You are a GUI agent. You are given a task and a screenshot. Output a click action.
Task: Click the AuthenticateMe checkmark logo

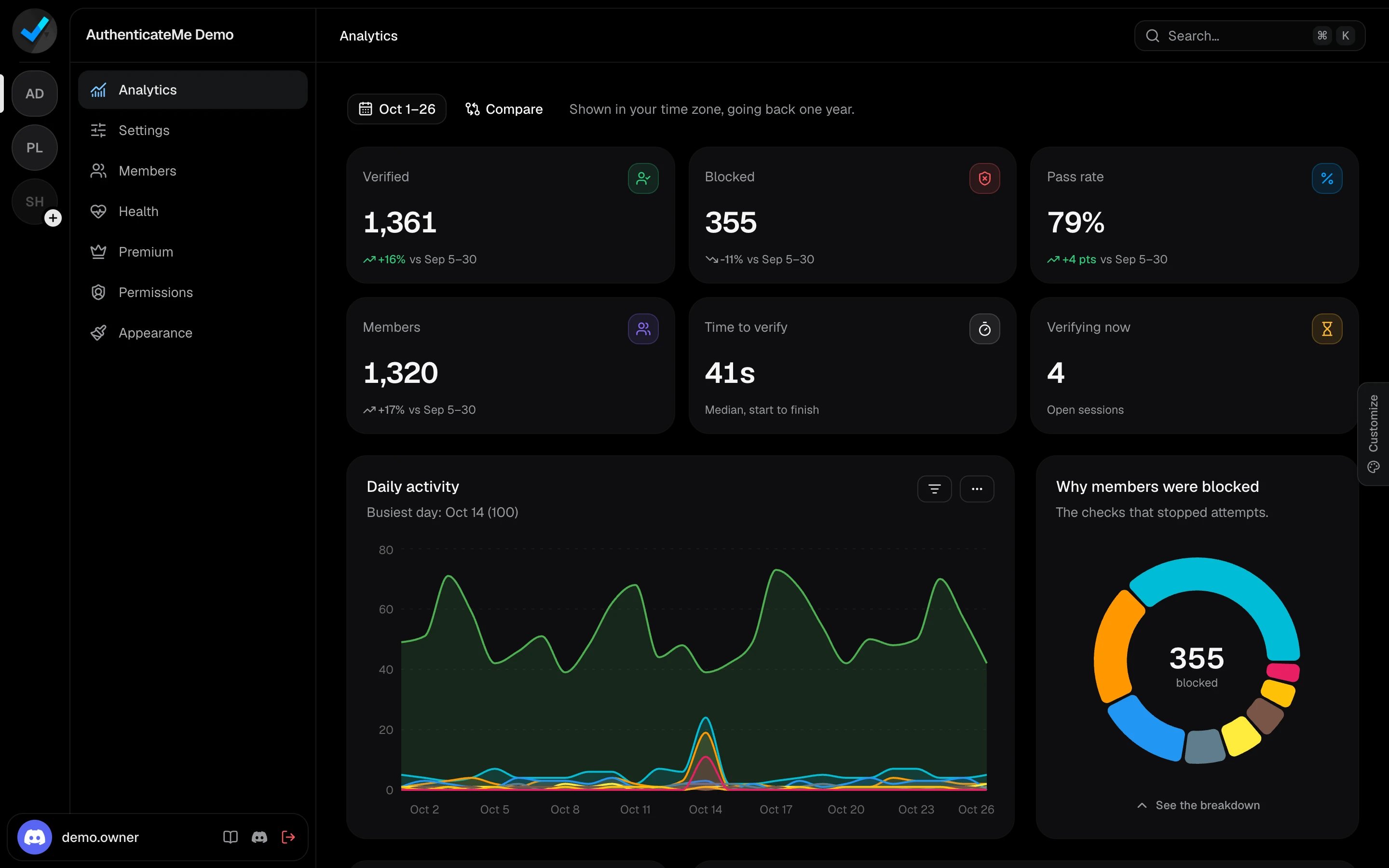point(34,31)
